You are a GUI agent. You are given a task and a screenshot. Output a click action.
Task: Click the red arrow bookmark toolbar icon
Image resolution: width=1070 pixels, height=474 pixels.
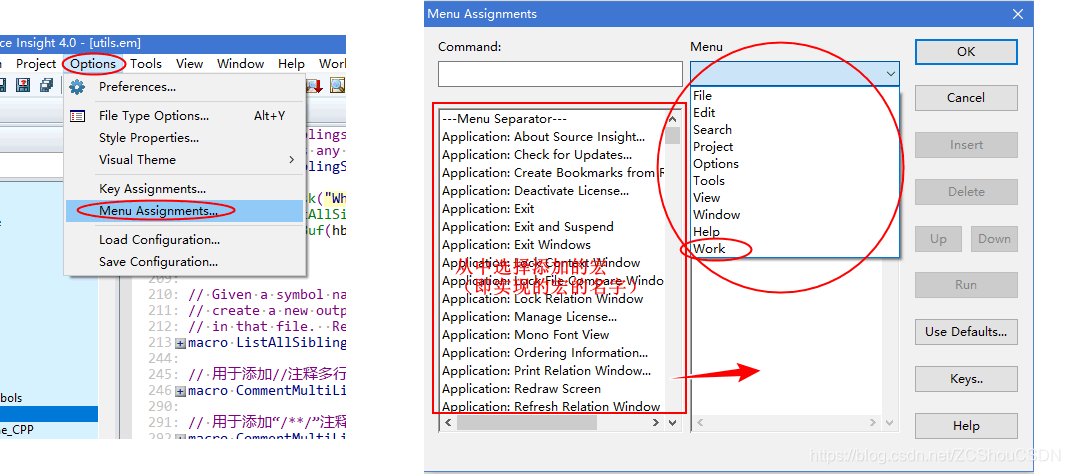tap(315, 85)
